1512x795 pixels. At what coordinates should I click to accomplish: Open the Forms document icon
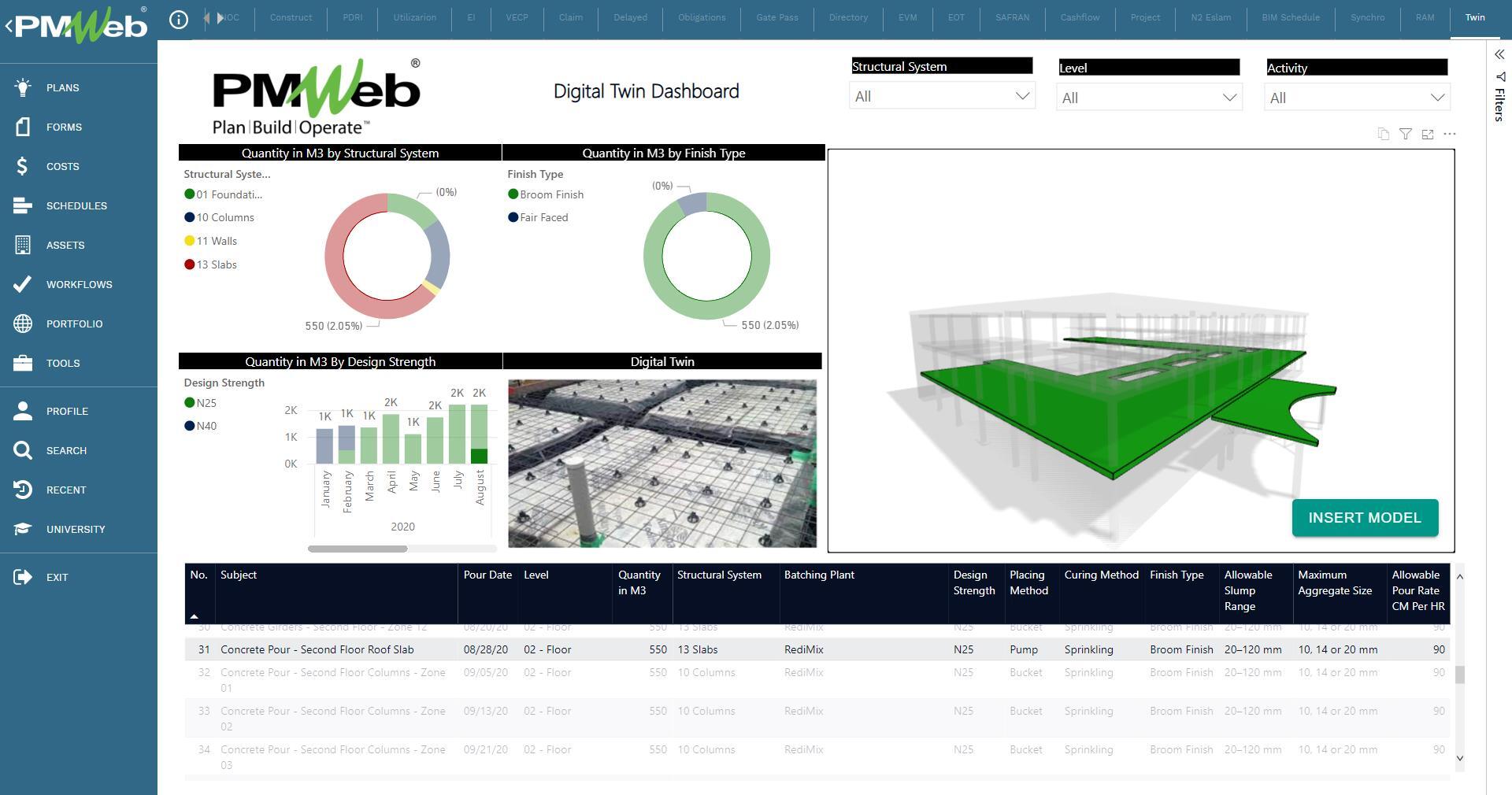(x=23, y=127)
